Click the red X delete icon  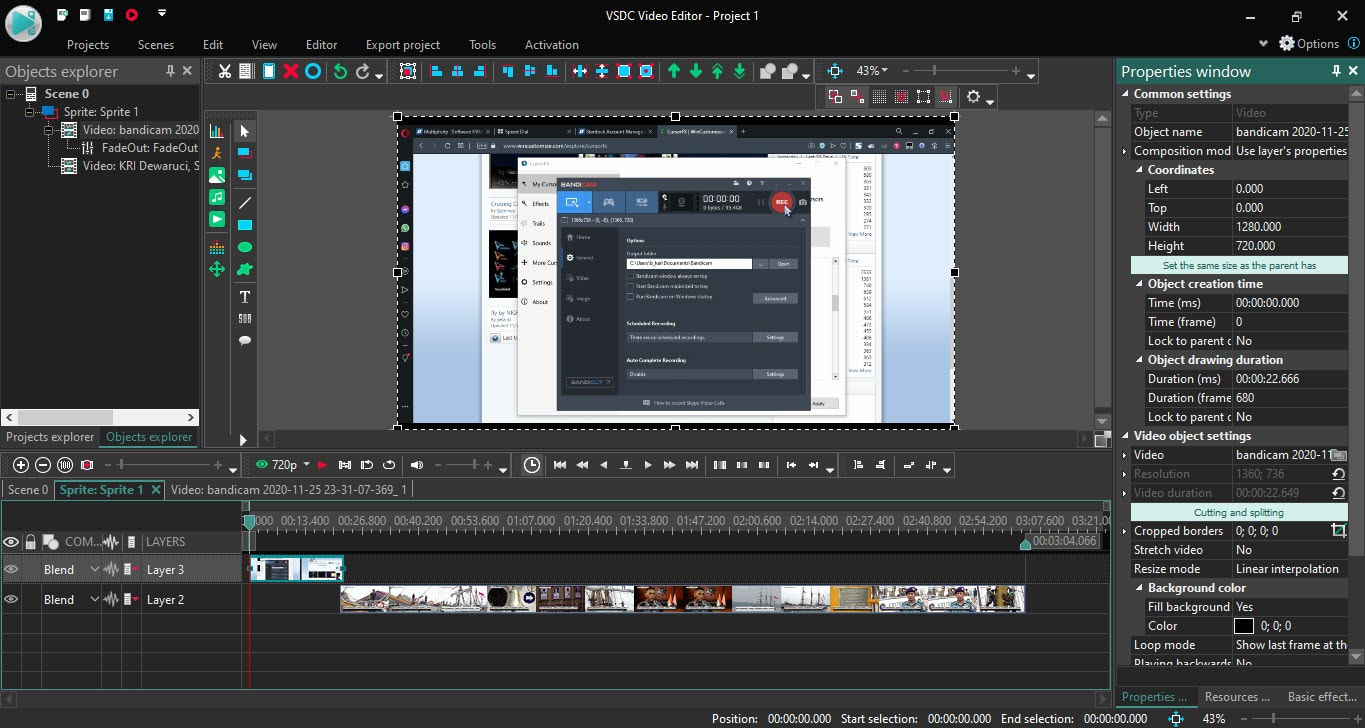coord(291,71)
